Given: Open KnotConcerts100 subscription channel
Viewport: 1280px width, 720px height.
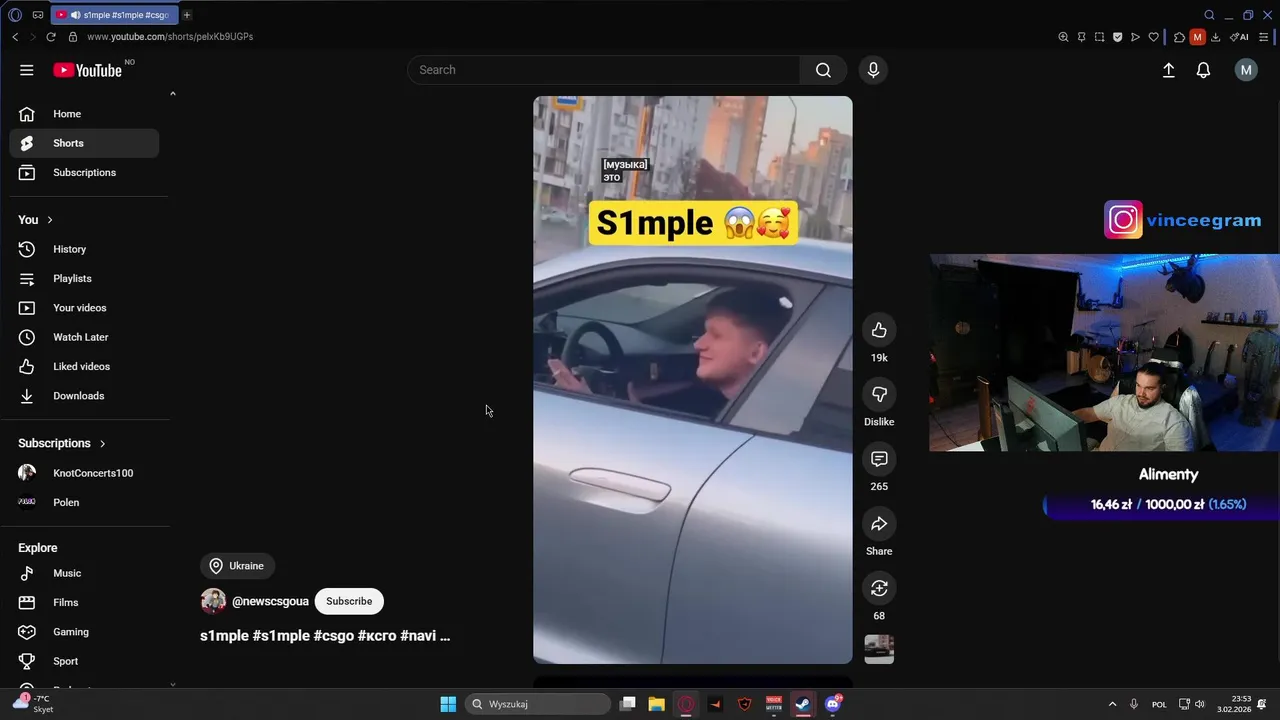Looking at the screenshot, I should [84, 473].
